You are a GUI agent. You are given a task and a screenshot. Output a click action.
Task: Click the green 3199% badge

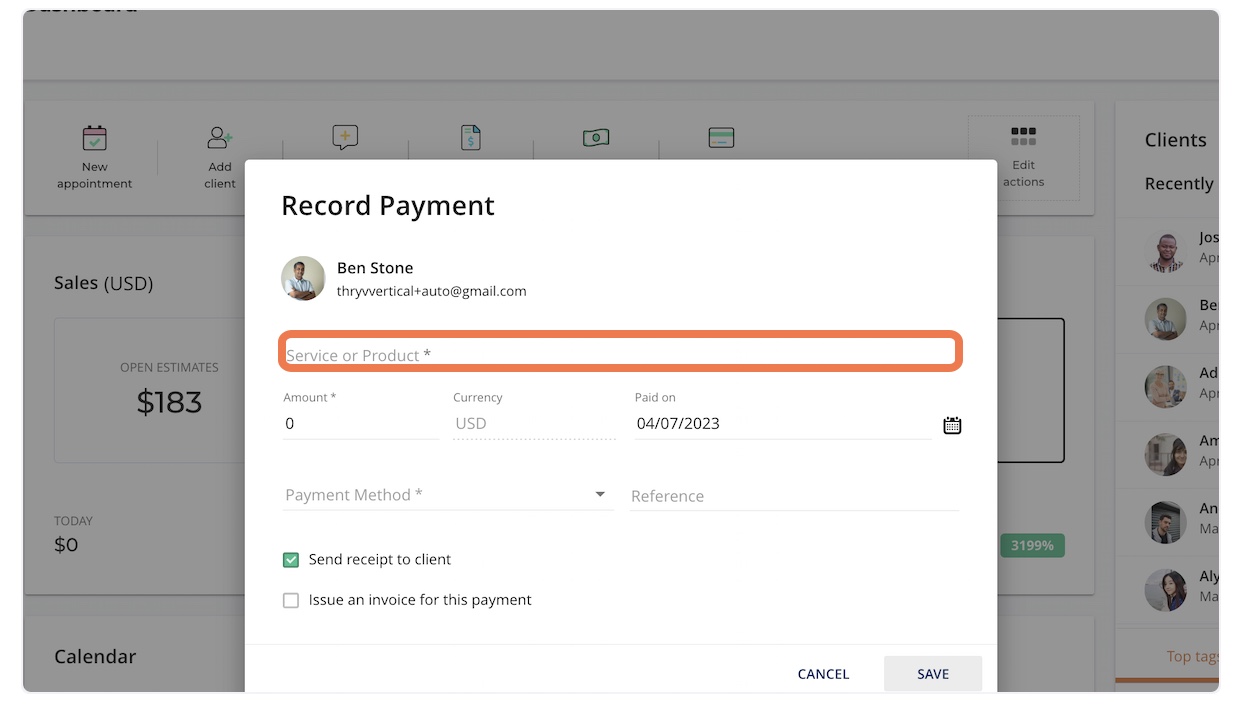tap(1032, 546)
